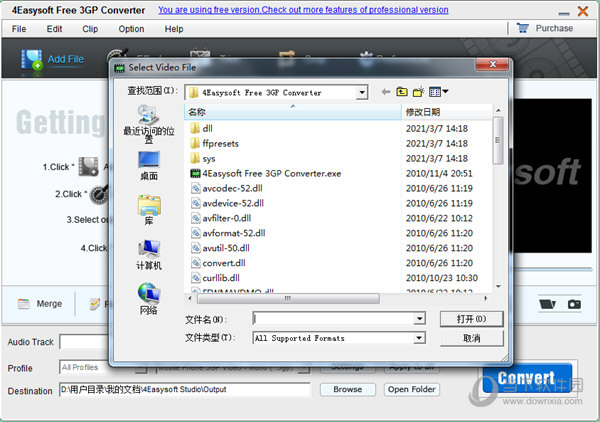600x422 pixels.
Task: Select avutil-50.dll file
Action: [x=220, y=248]
